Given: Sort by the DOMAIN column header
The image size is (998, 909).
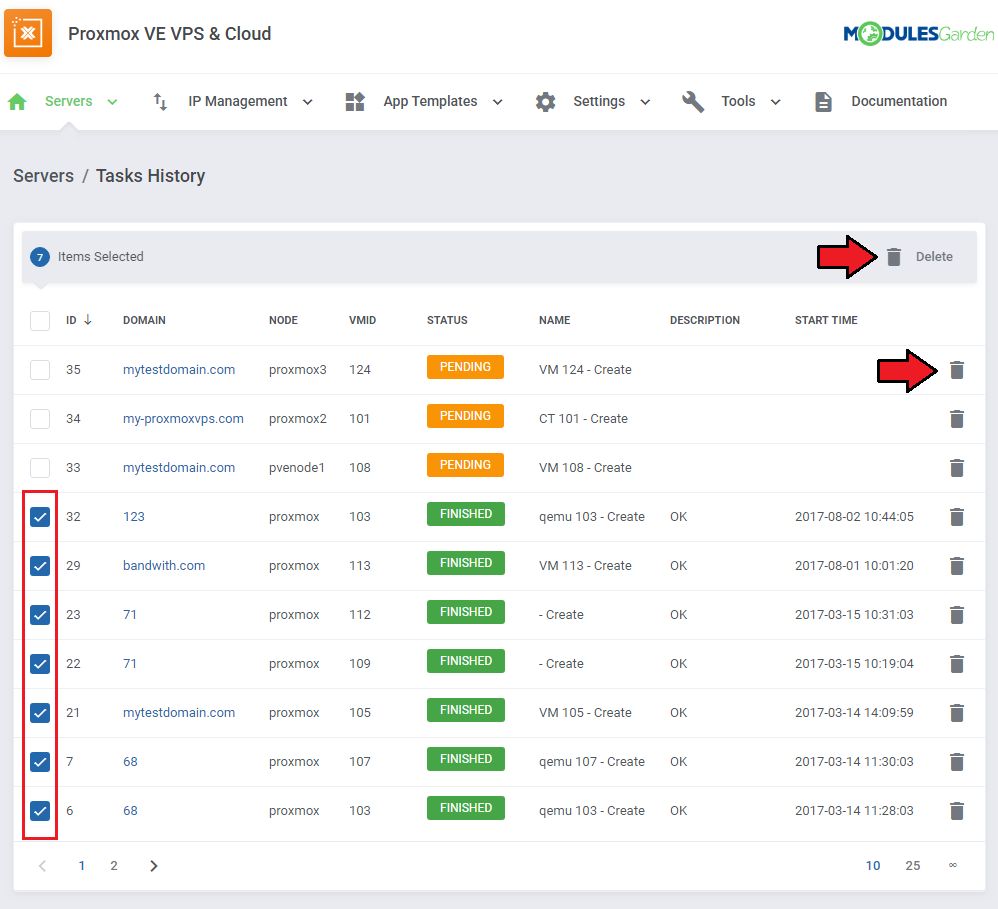Looking at the screenshot, I should pyautogui.click(x=144, y=320).
